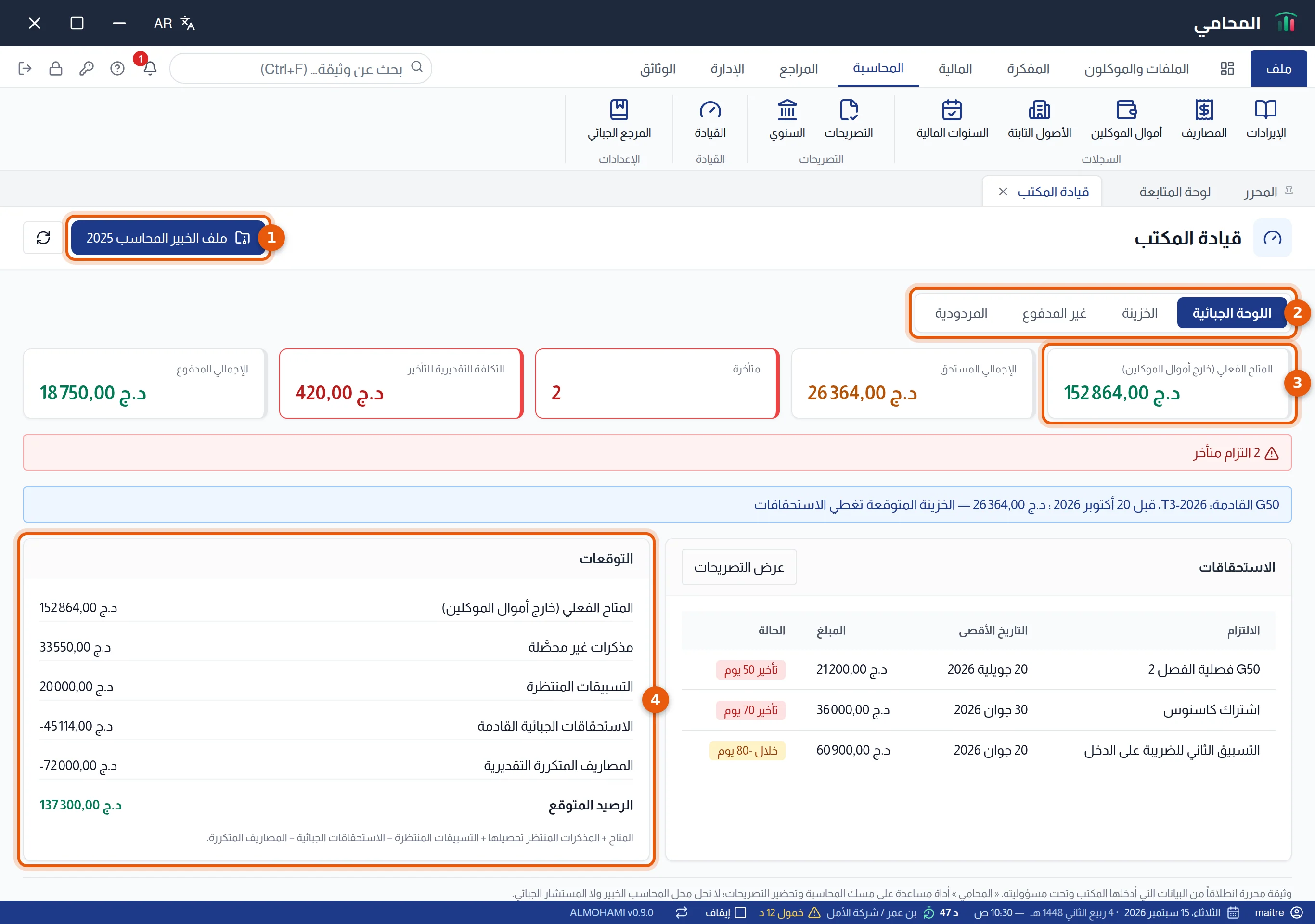Select غير المدفوع view tab
1315x924 pixels.
[x=1055, y=313]
